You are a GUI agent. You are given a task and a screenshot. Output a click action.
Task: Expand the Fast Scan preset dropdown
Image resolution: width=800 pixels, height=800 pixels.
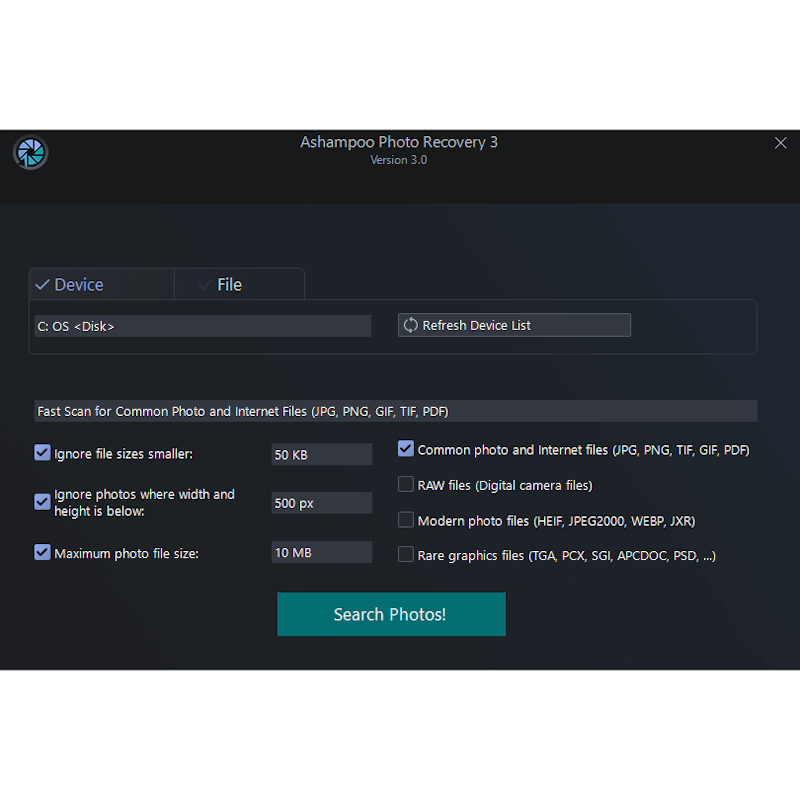coord(395,411)
